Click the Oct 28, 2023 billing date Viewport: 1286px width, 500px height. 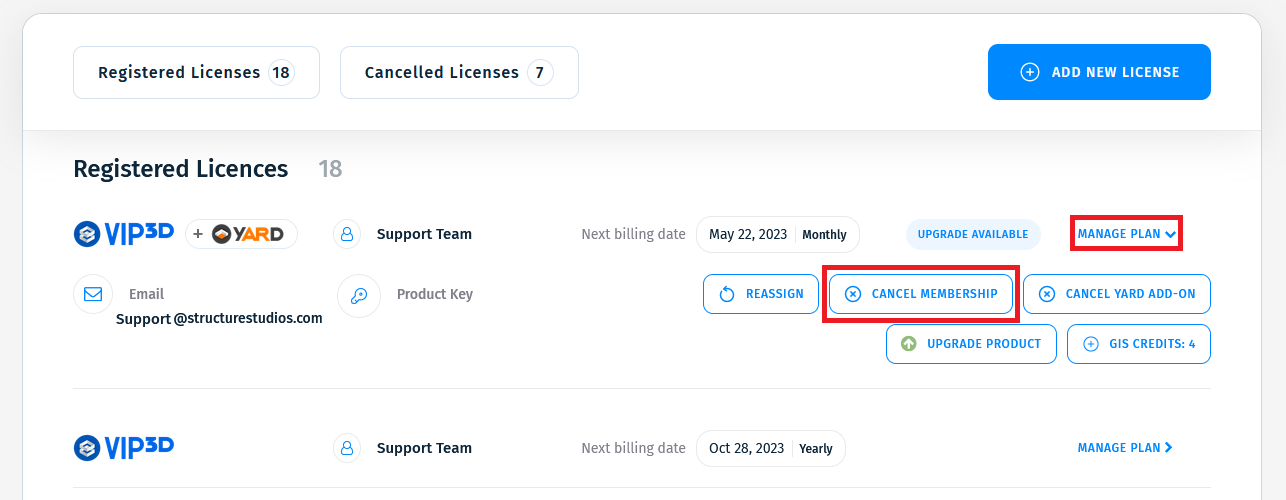[x=746, y=449]
